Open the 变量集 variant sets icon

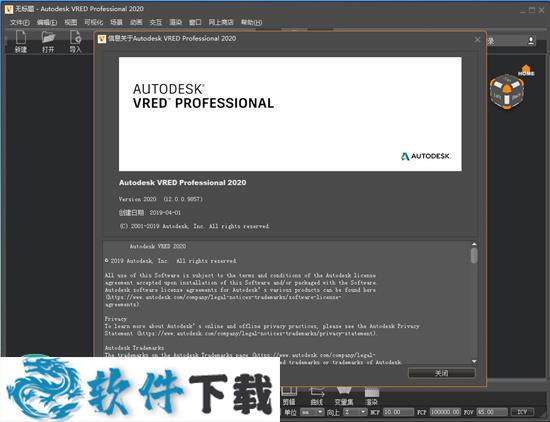(344, 396)
